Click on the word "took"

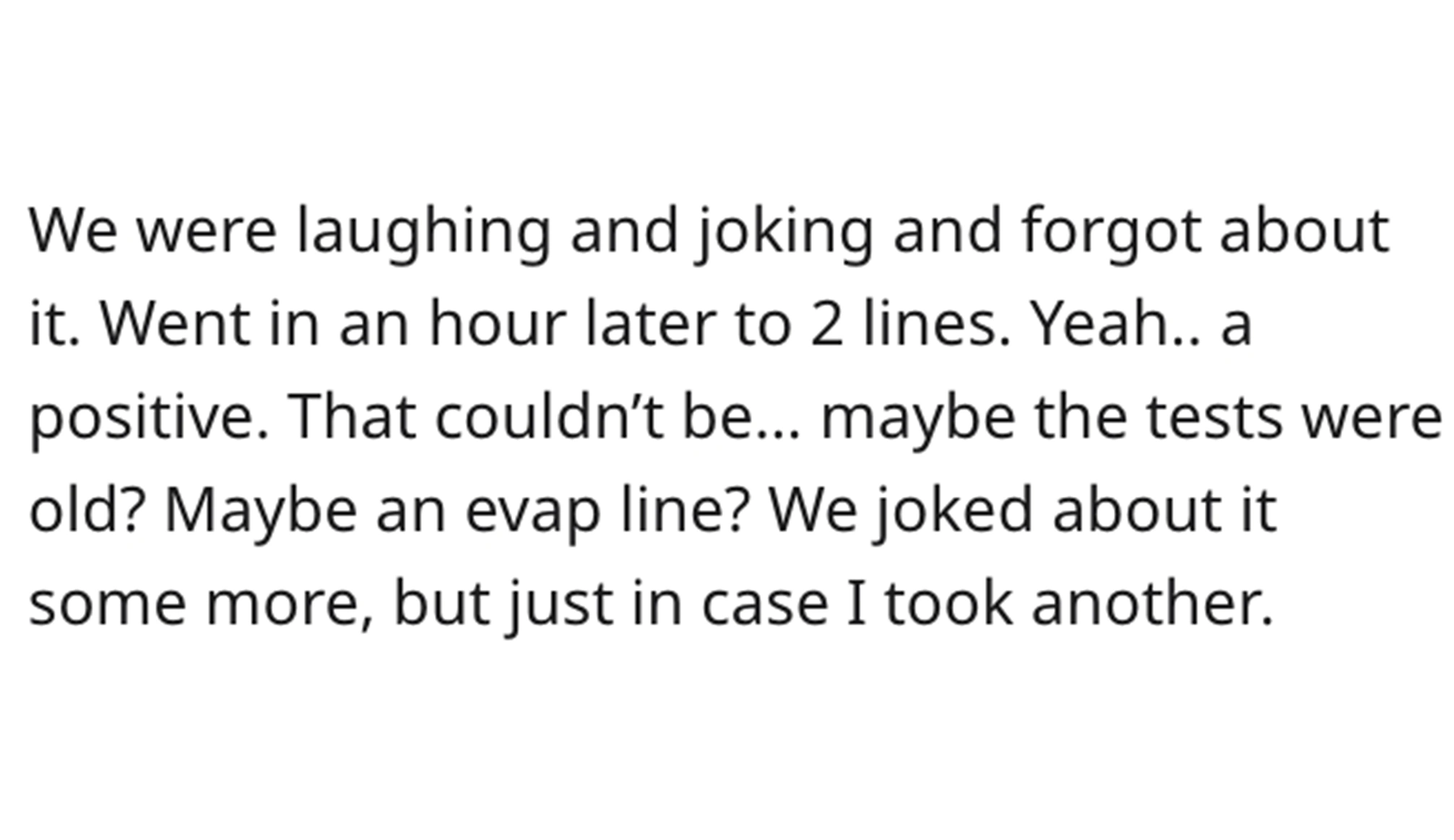point(948,602)
